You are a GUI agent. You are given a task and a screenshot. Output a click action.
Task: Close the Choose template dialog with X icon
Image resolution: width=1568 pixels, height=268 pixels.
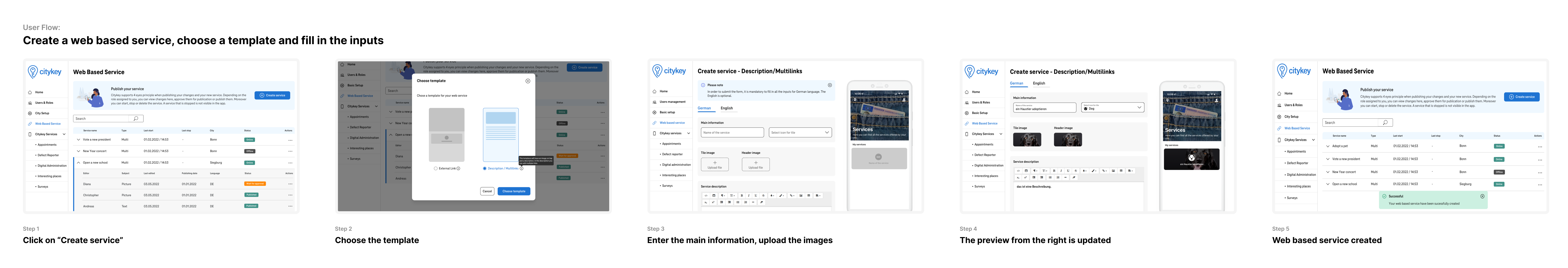coord(528,81)
